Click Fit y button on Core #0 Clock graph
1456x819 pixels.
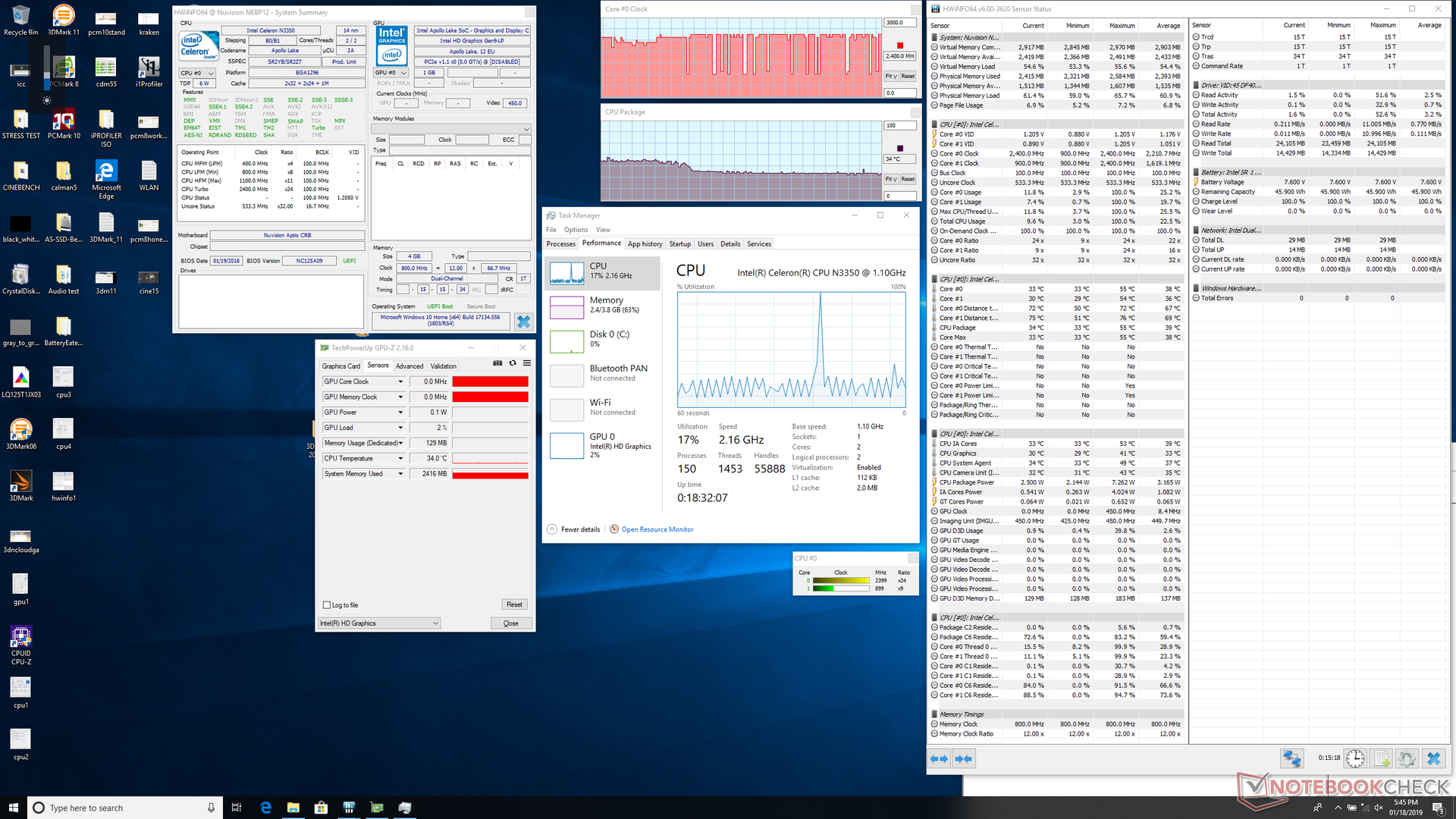coord(891,76)
